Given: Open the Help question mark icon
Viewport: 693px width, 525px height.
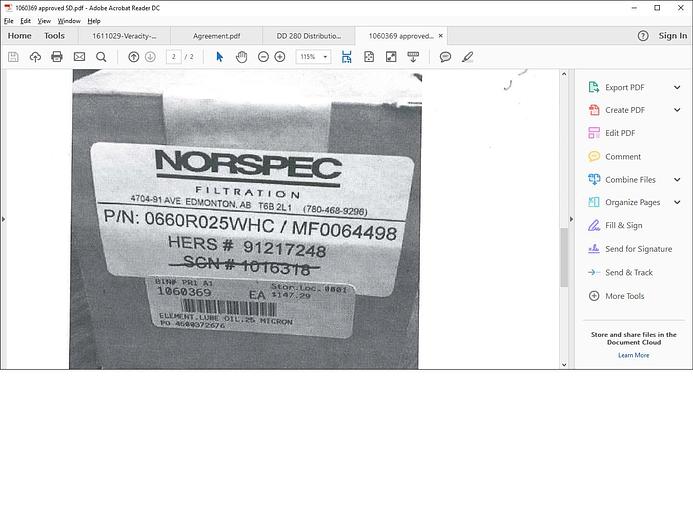Looking at the screenshot, I should [x=643, y=36].
